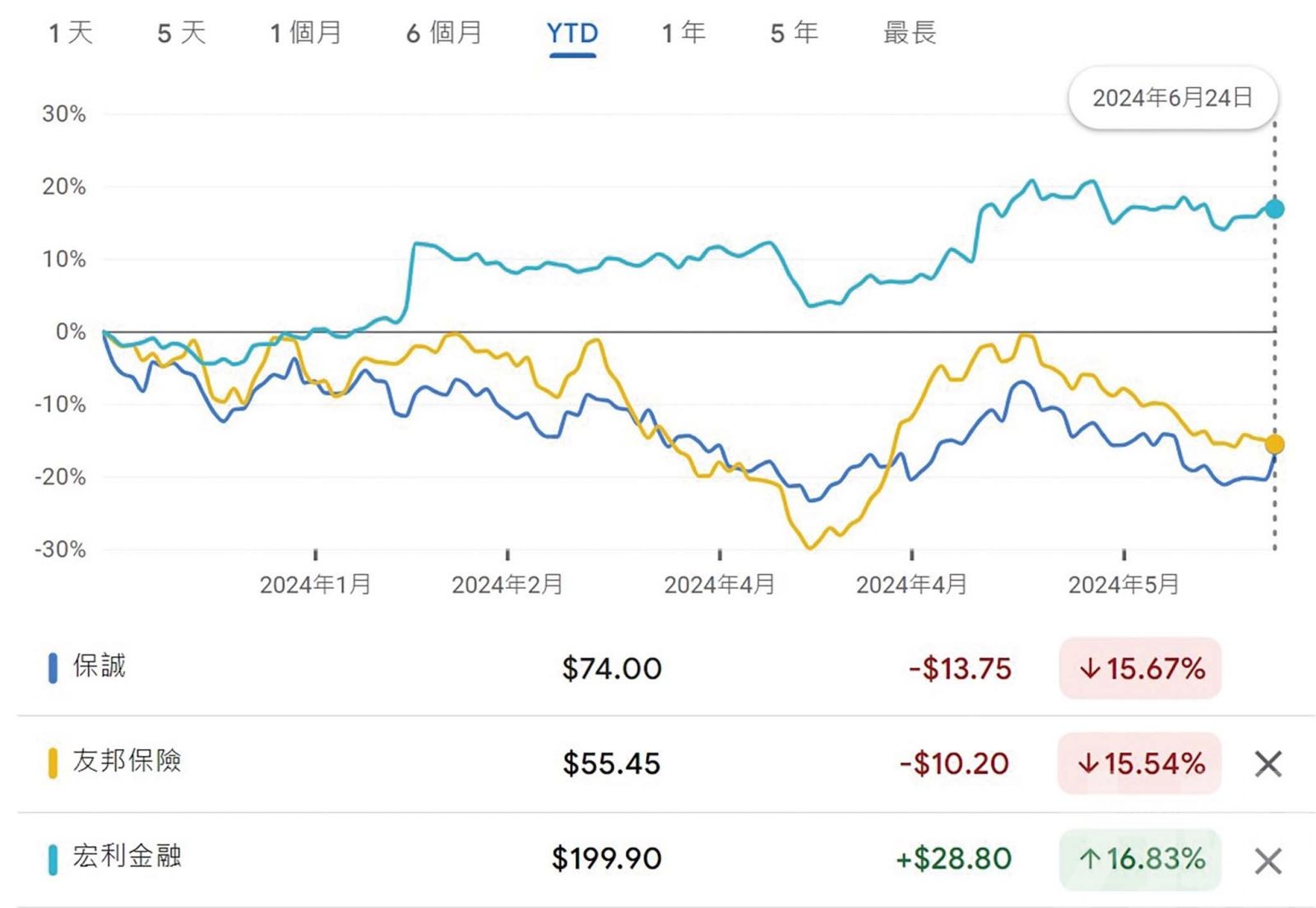Click the $74.00 price of 保誠

[x=612, y=669]
